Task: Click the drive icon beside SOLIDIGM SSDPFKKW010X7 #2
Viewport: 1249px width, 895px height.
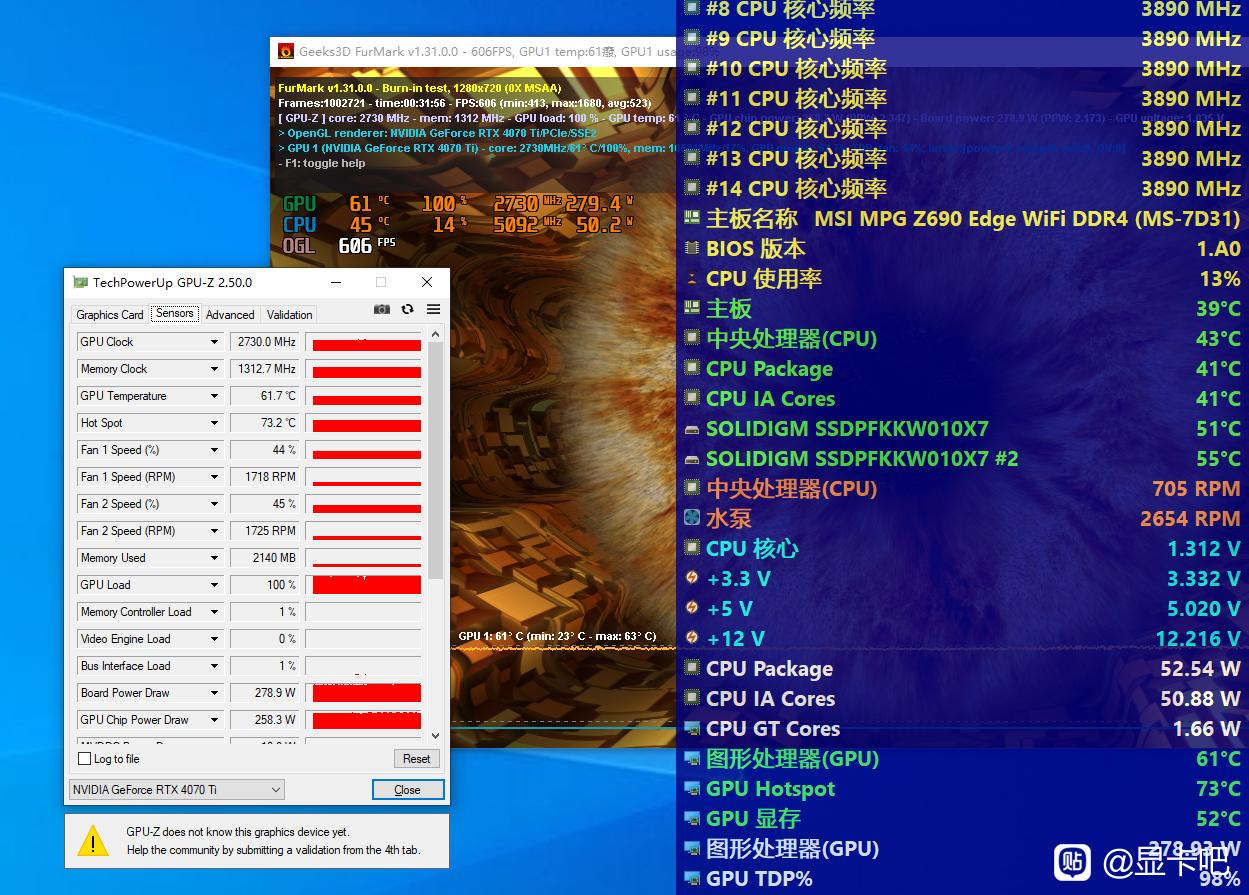Action: pyautogui.click(x=692, y=459)
